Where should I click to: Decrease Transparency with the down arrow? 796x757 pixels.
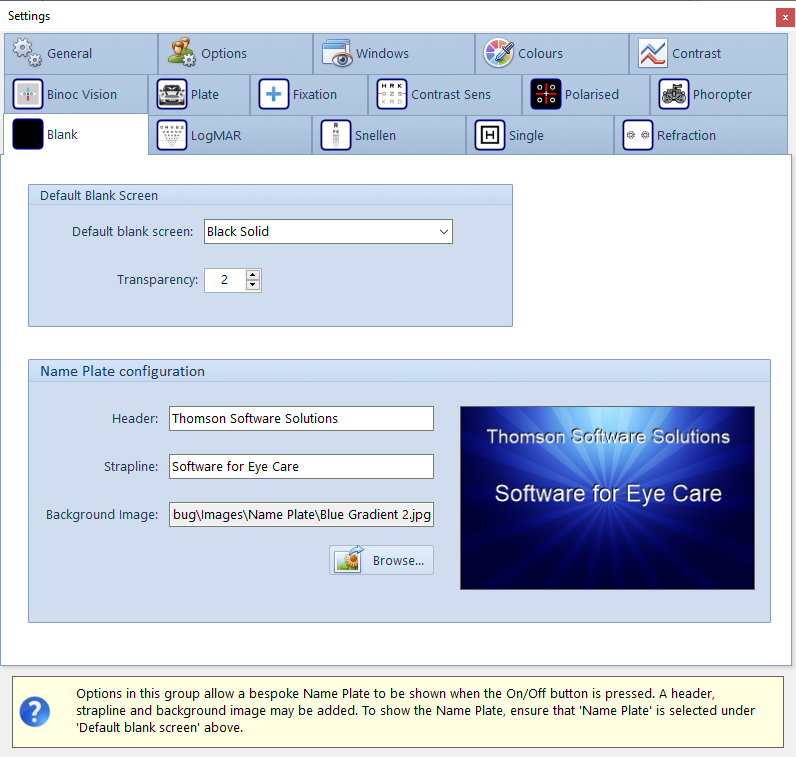(253, 285)
